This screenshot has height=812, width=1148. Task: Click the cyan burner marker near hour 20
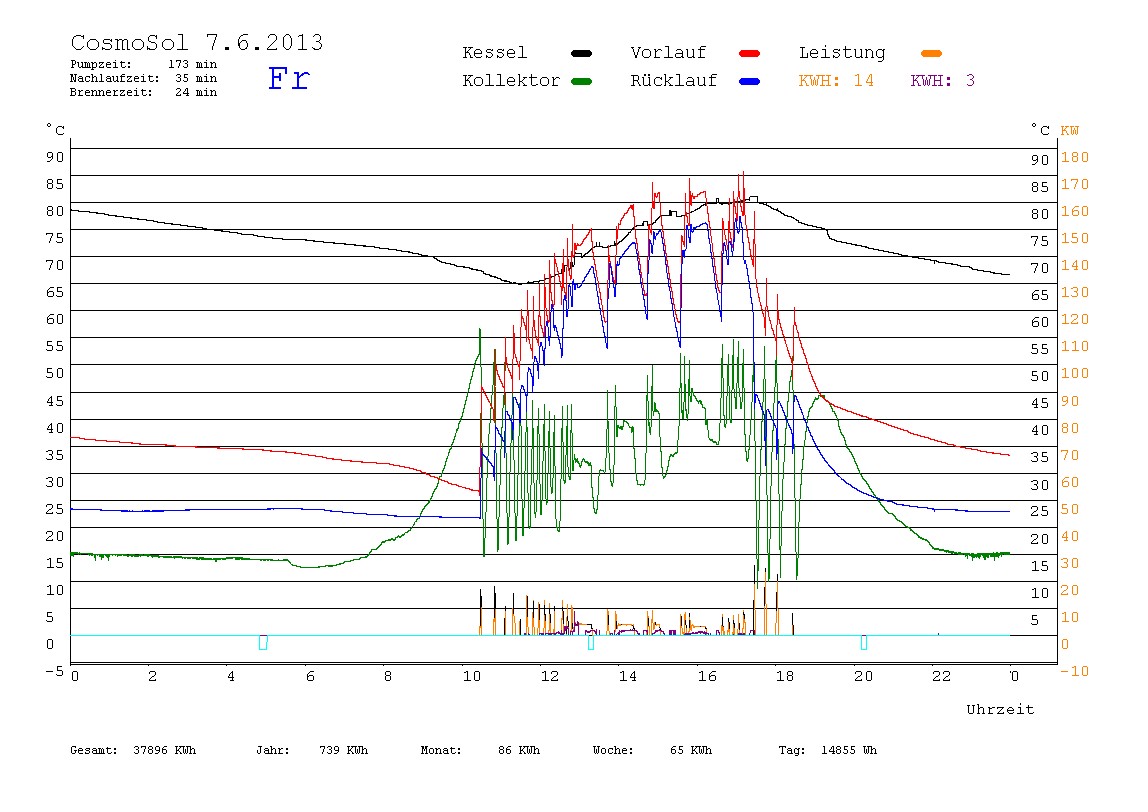(864, 642)
